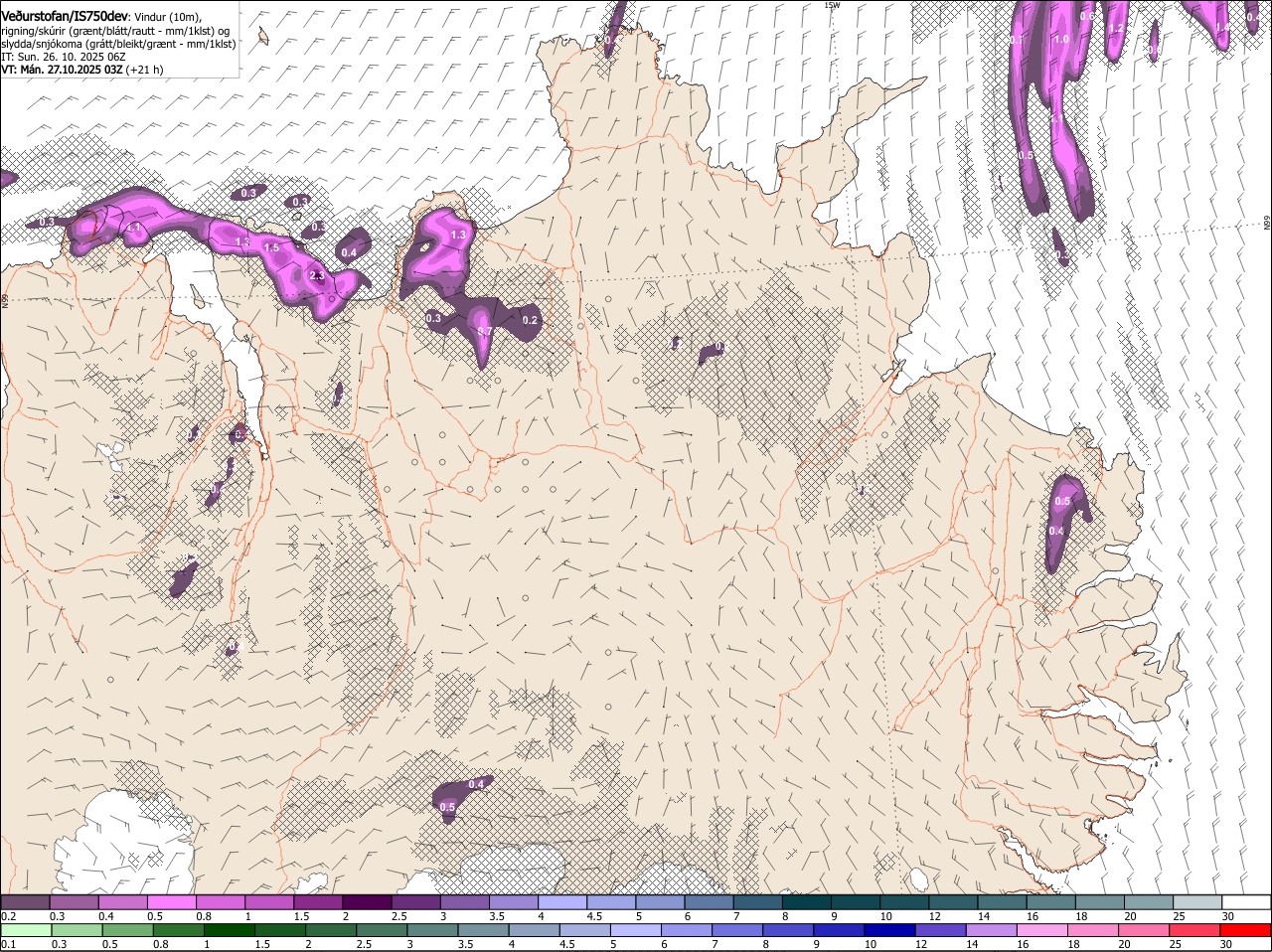1272x952 pixels.
Task: Click the periwinkle 6 swatch in lower legend
Action: tap(687, 930)
